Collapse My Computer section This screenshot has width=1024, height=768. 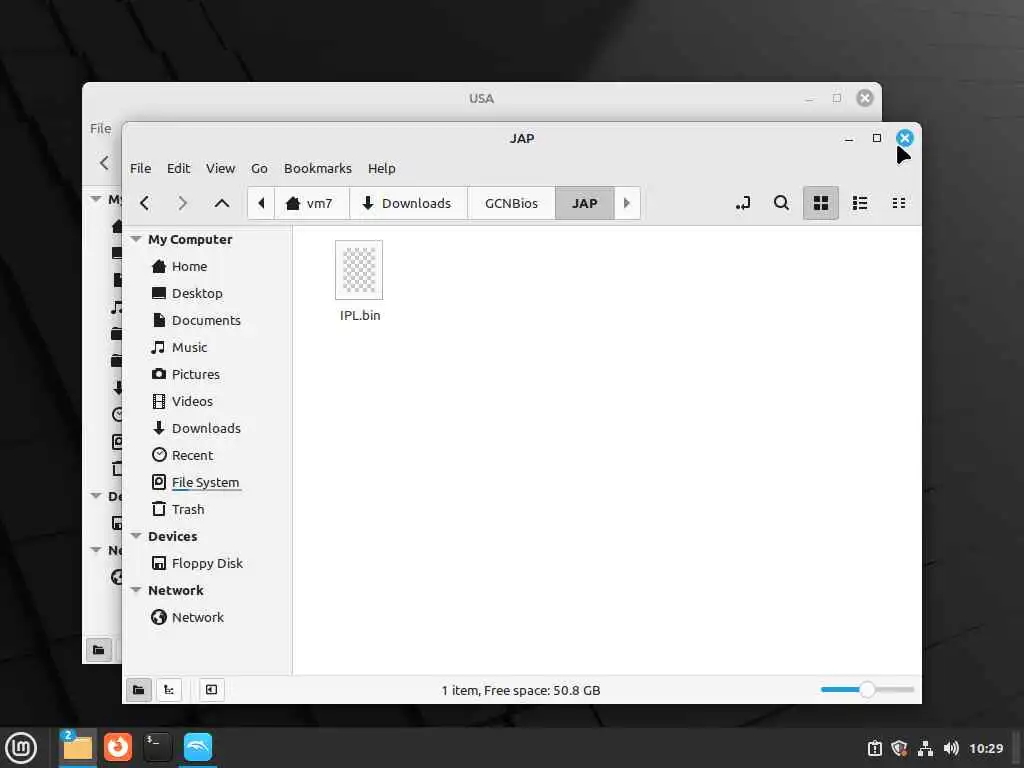[136, 239]
